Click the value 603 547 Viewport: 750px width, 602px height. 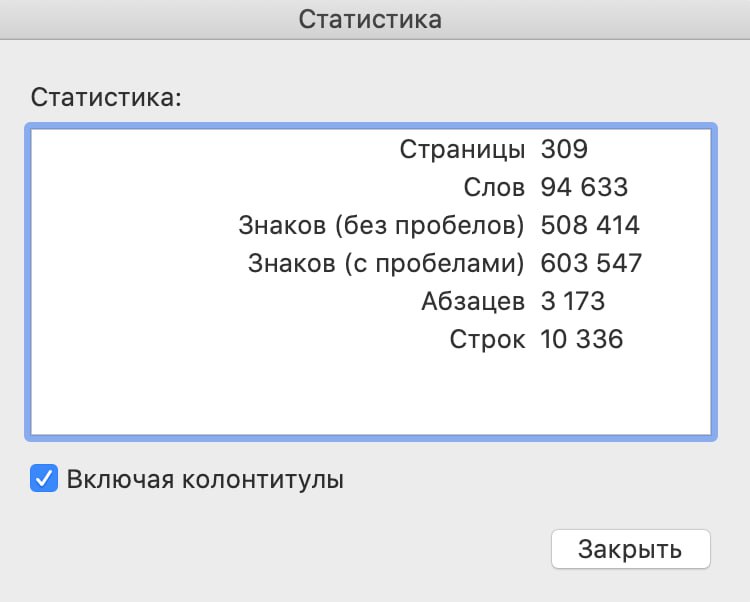click(591, 263)
